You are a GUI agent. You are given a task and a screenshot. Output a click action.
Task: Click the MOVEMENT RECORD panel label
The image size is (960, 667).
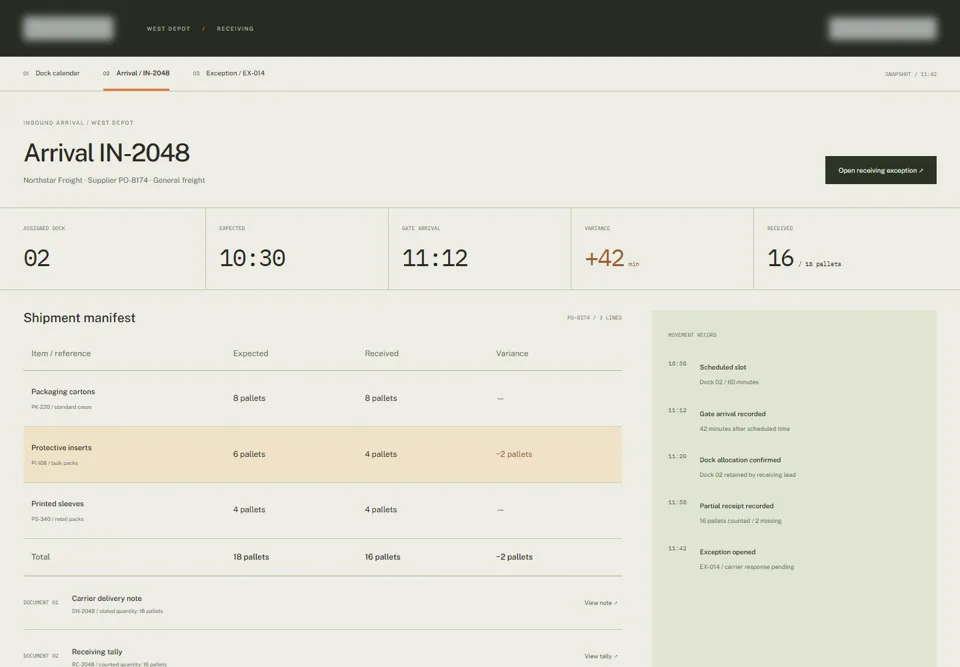coord(692,335)
